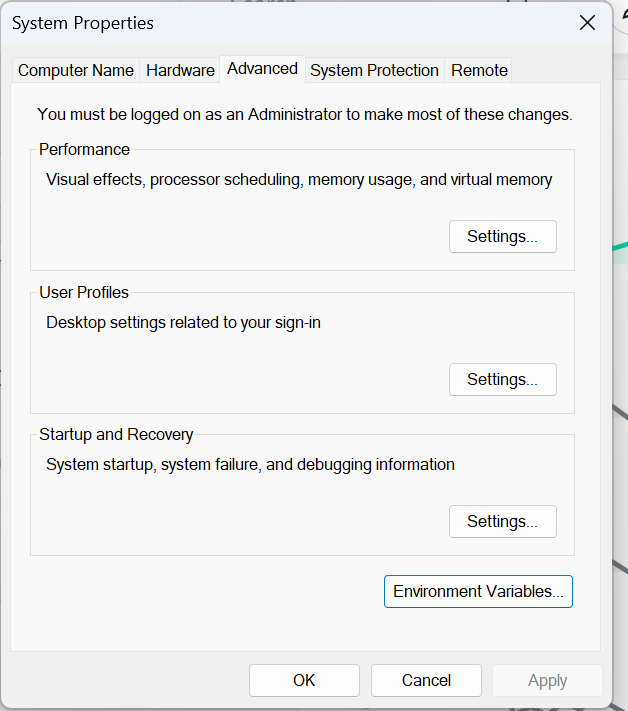Click the visual effects description text
This screenshot has height=711, width=628.
coord(299,180)
